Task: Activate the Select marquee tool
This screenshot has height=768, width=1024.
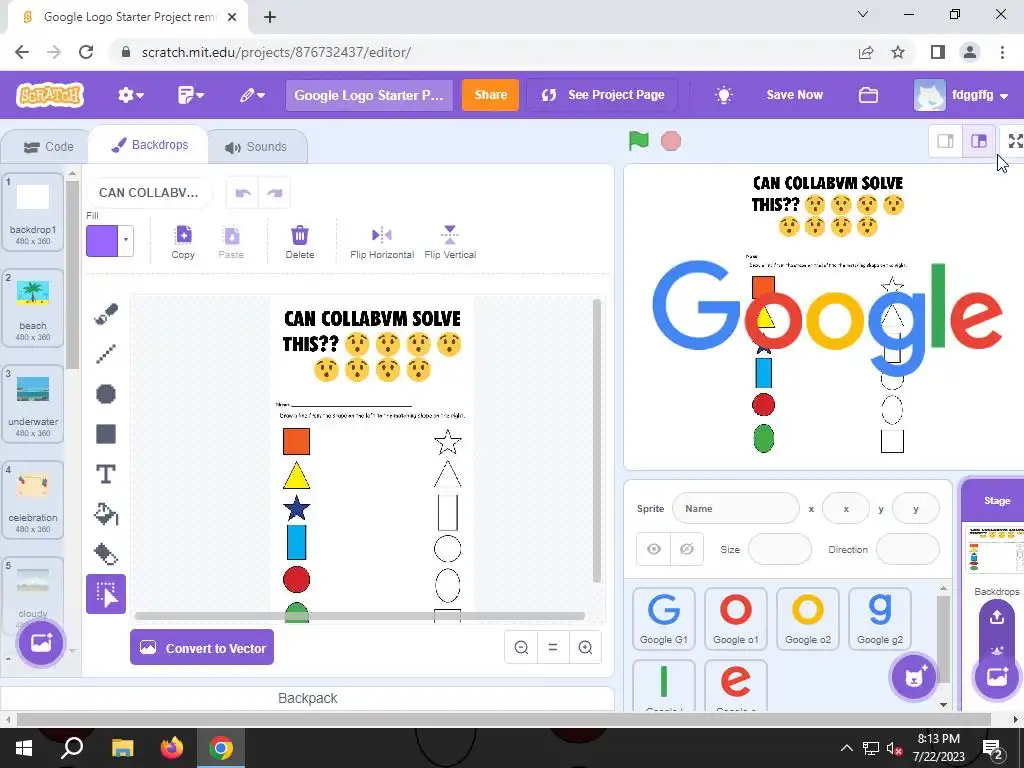Action: [106, 594]
